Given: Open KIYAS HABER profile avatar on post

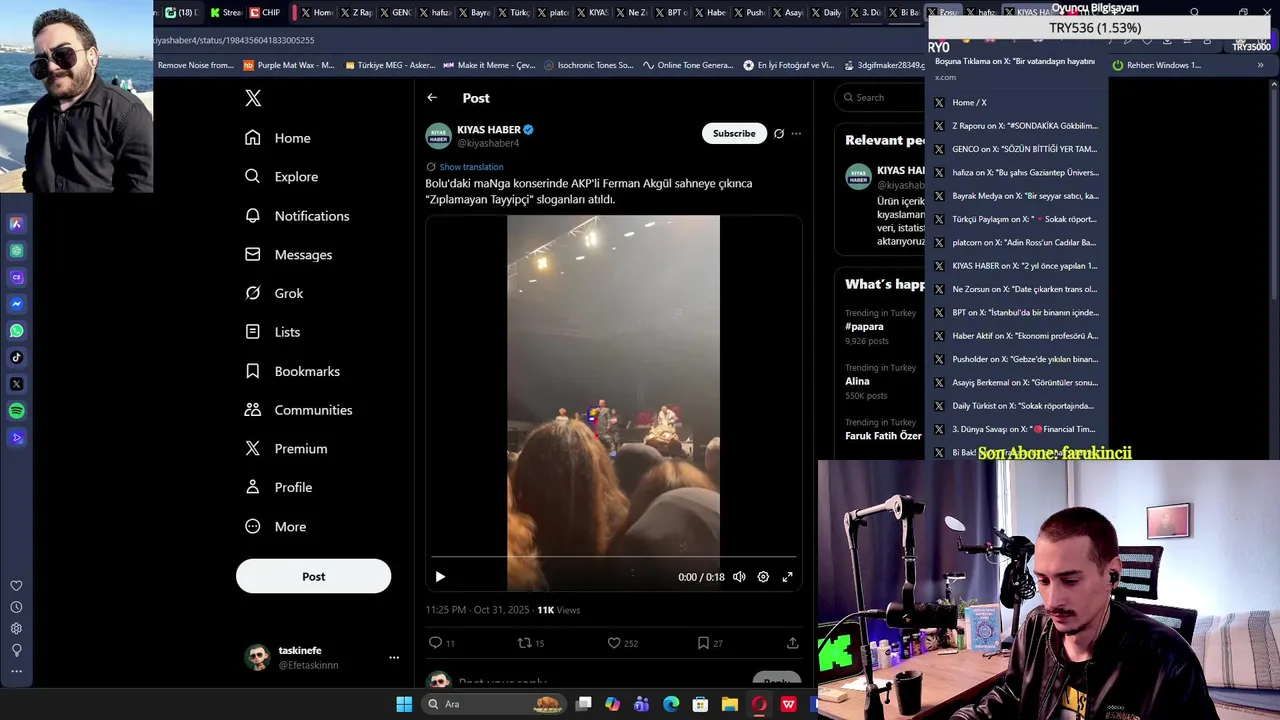Looking at the screenshot, I should coord(439,136).
